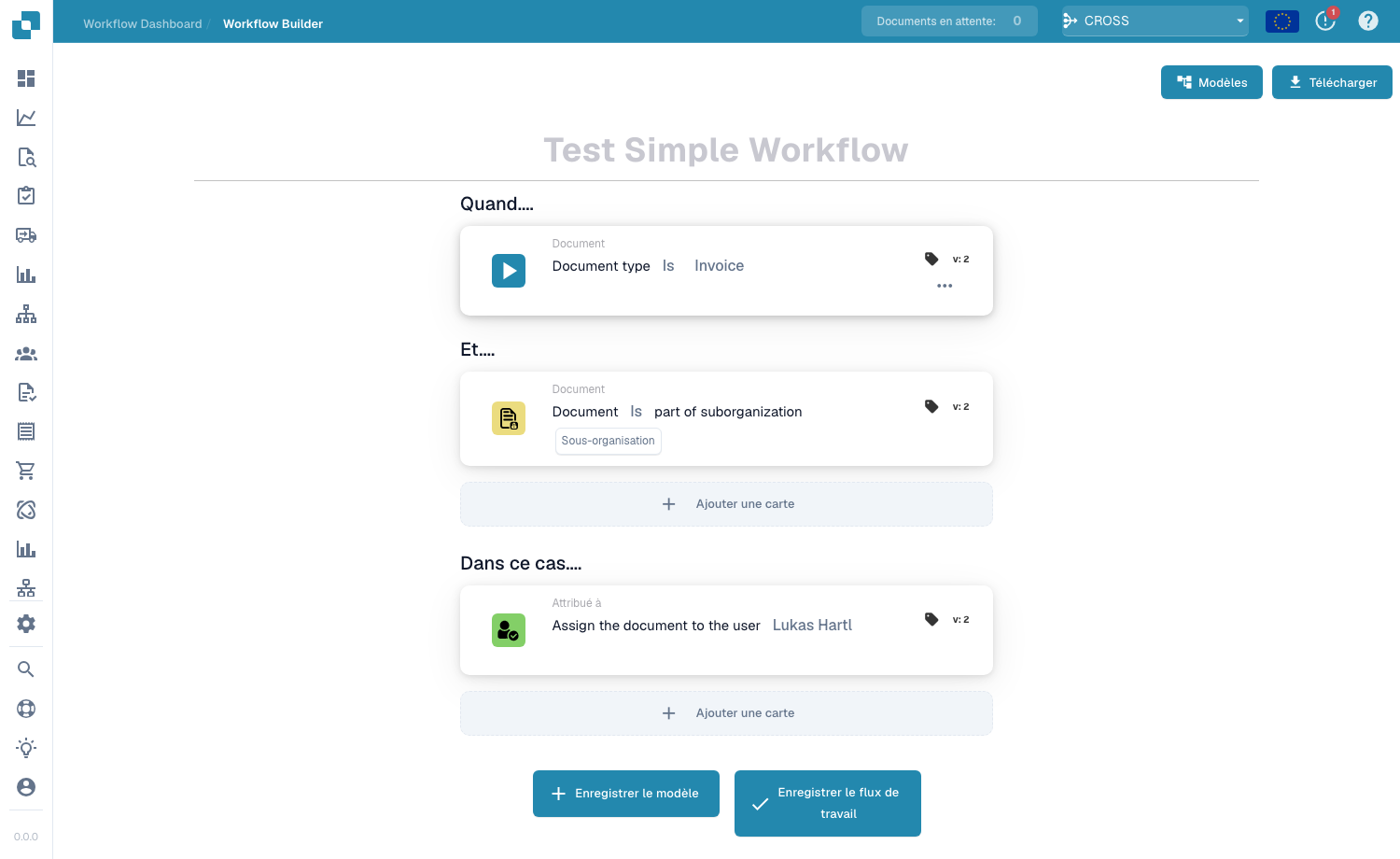This screenshot has width=1400, height=859.
Task: Click the Lukas Hartl user value
Action: pyautogui.click(x=812, y=626)
